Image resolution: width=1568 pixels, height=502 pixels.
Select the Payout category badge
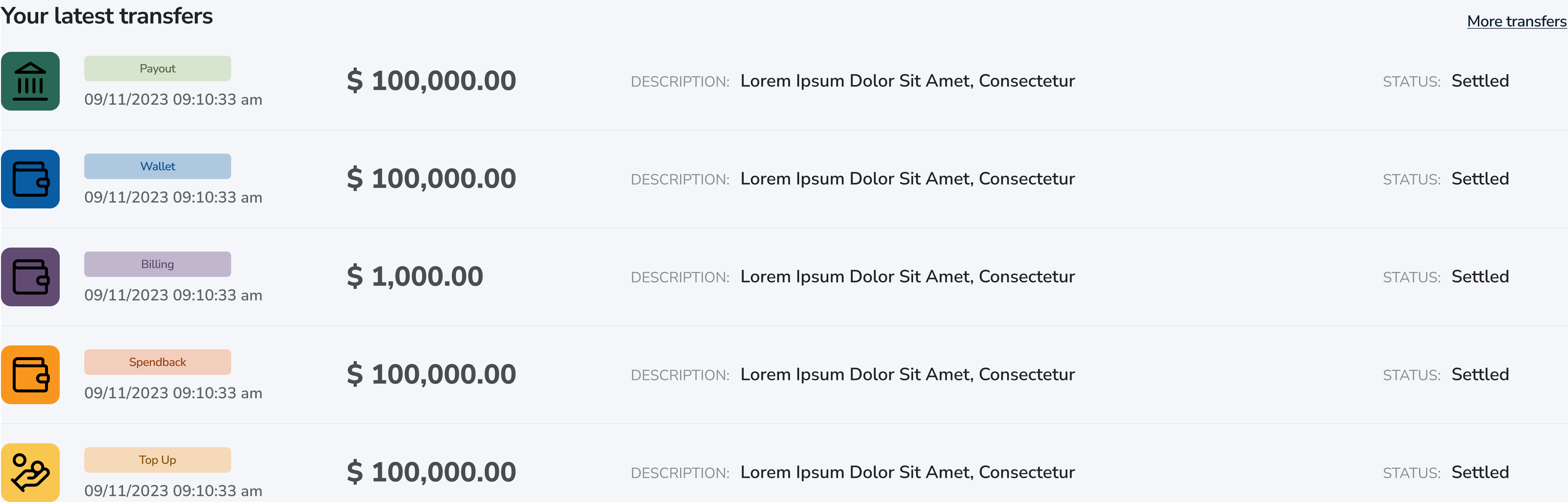(x=157, y=68)
